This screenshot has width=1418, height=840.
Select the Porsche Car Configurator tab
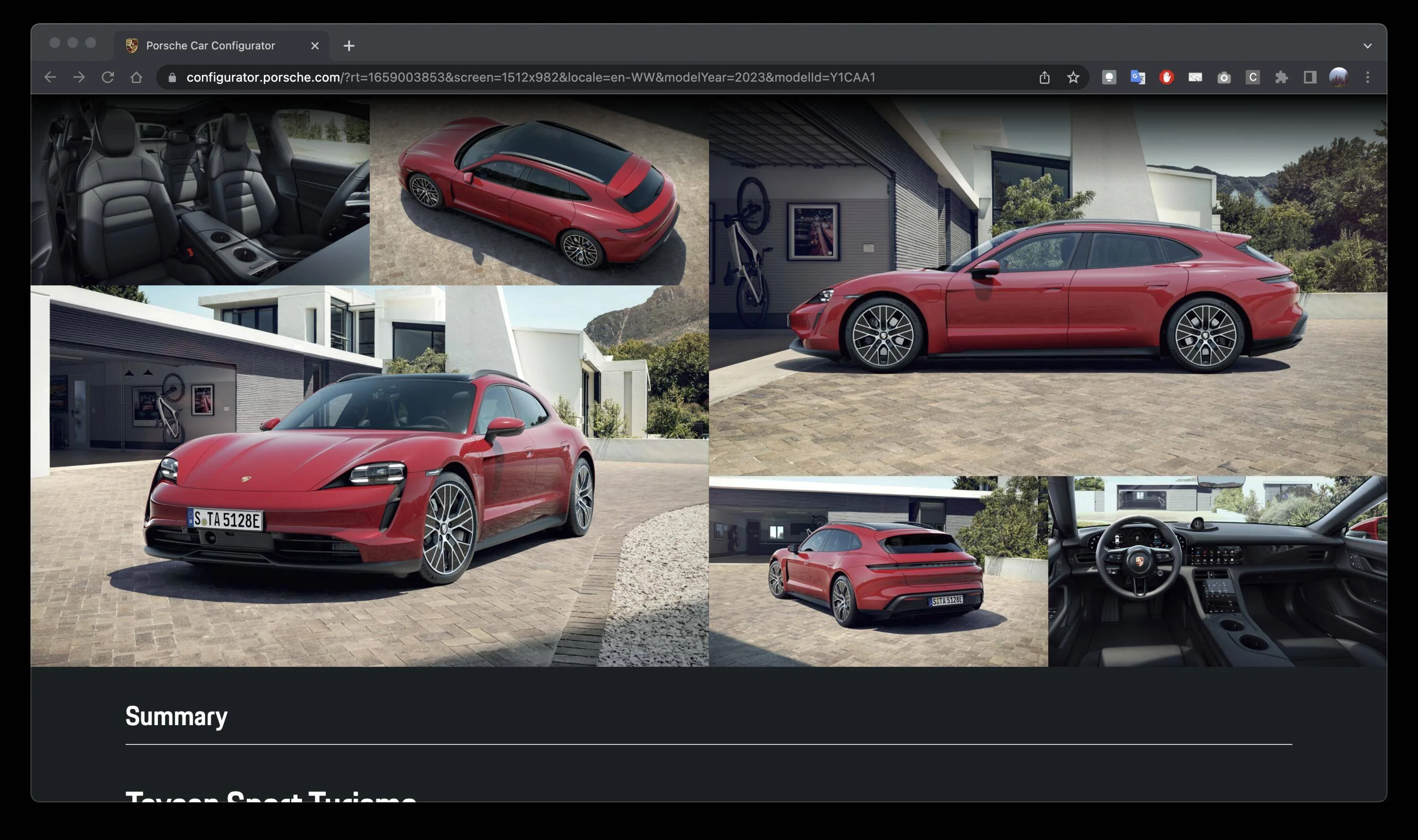(x=221, y=46)
